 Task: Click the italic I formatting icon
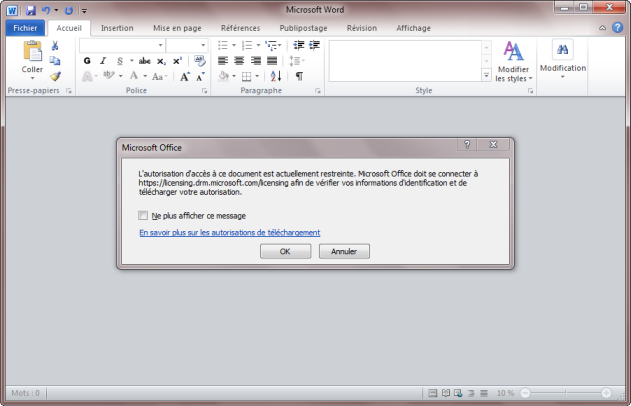103,61
